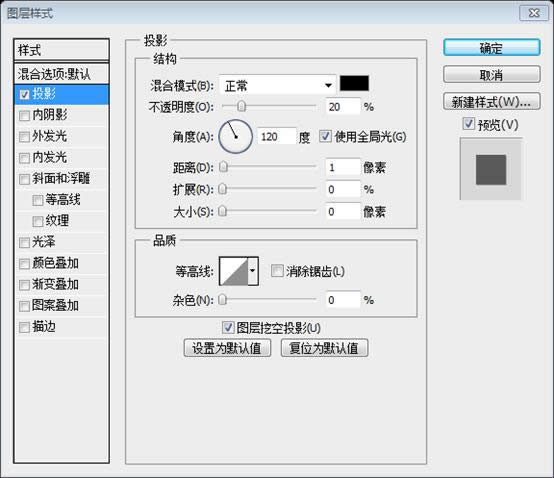Viewport: 554px width, 478px height.
Task: Select the 斜面和浮雕 style entry
Action: [x=61, y=179]
